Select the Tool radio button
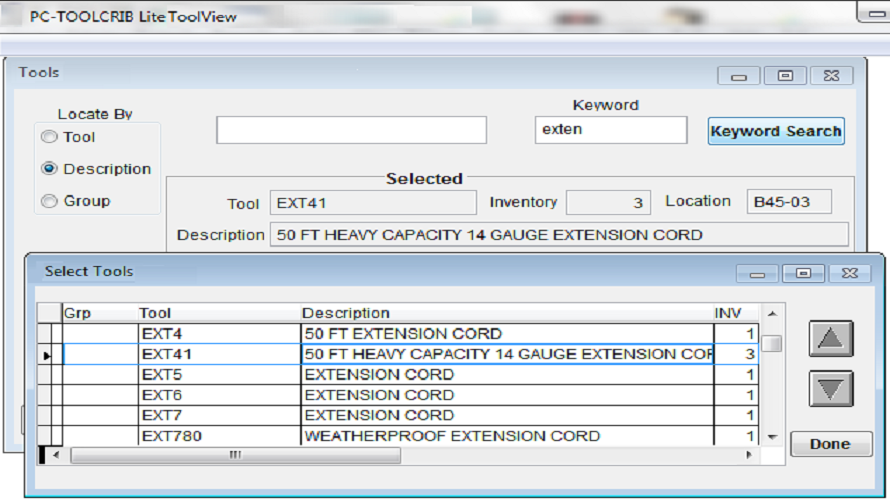890x500 pixels. click(x=49, y=137)
